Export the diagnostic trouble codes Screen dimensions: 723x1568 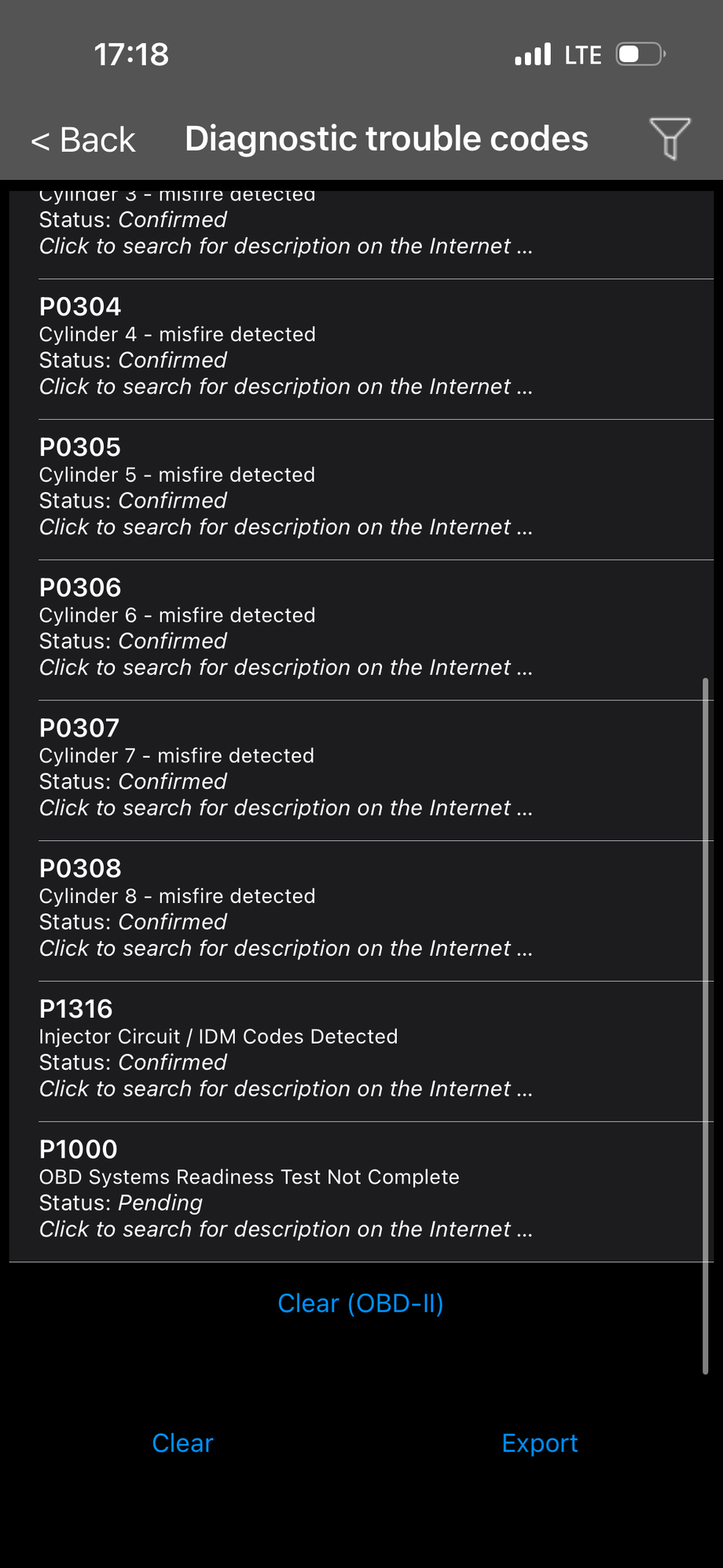pyautogui.click(x=540, y=1443)
